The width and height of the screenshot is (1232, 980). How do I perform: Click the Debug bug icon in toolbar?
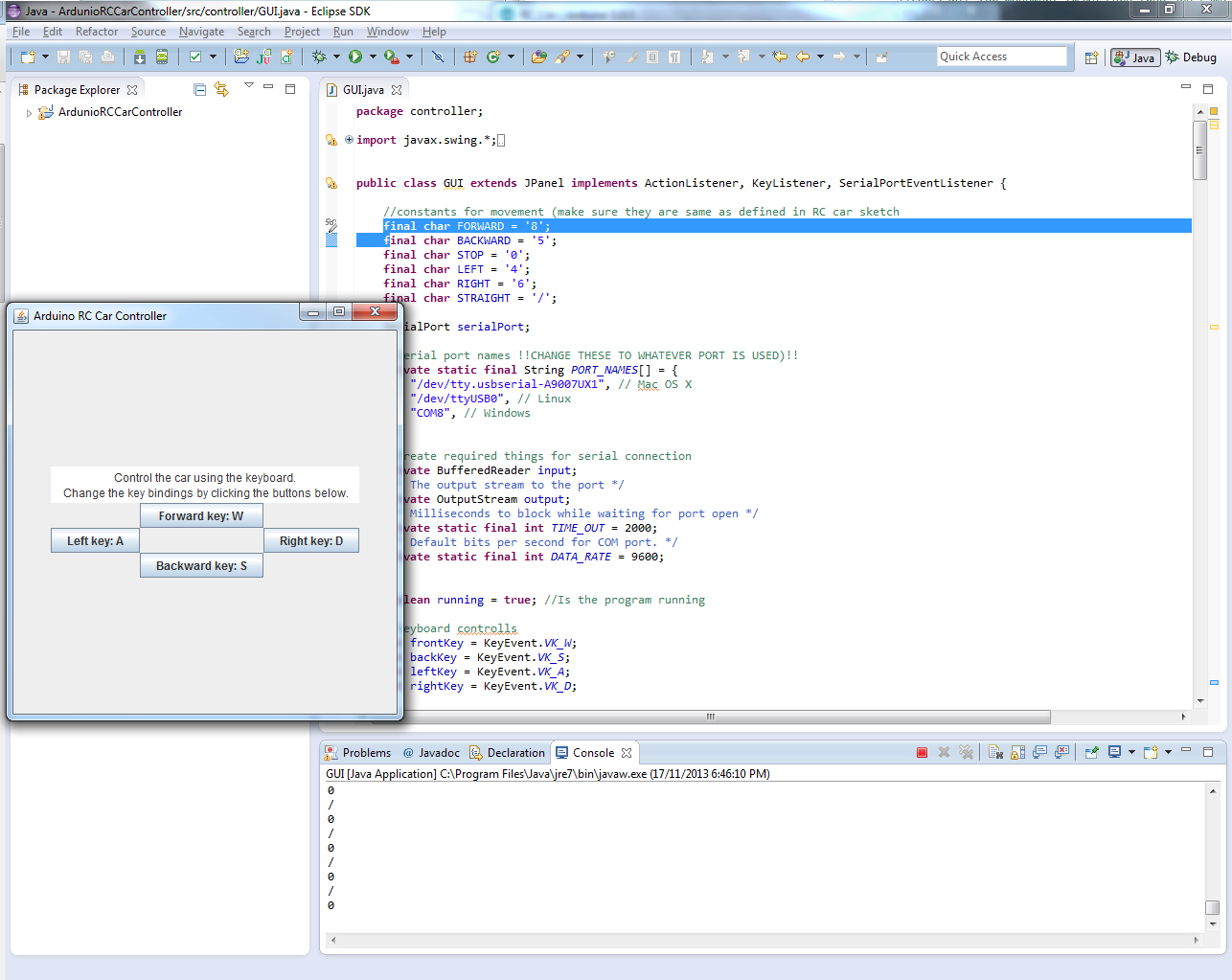tap(319, 57)
